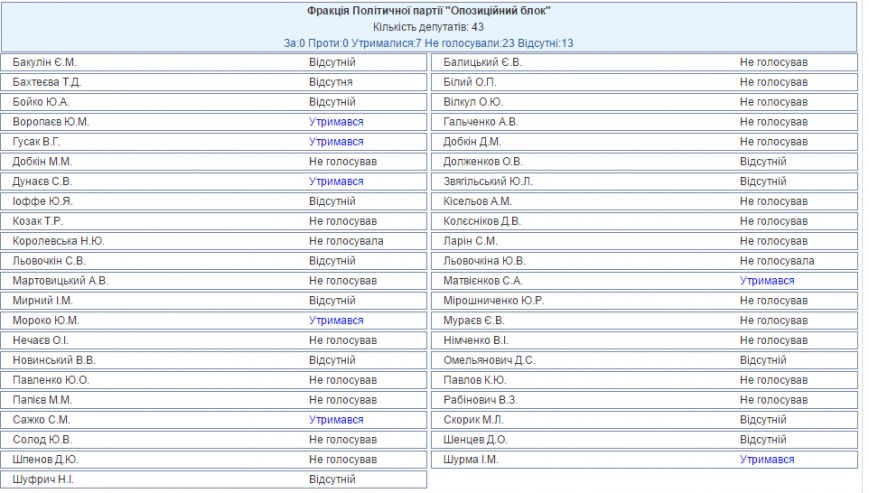Click "Не голосував" status for Добкін М.М.

click(343, 162)
